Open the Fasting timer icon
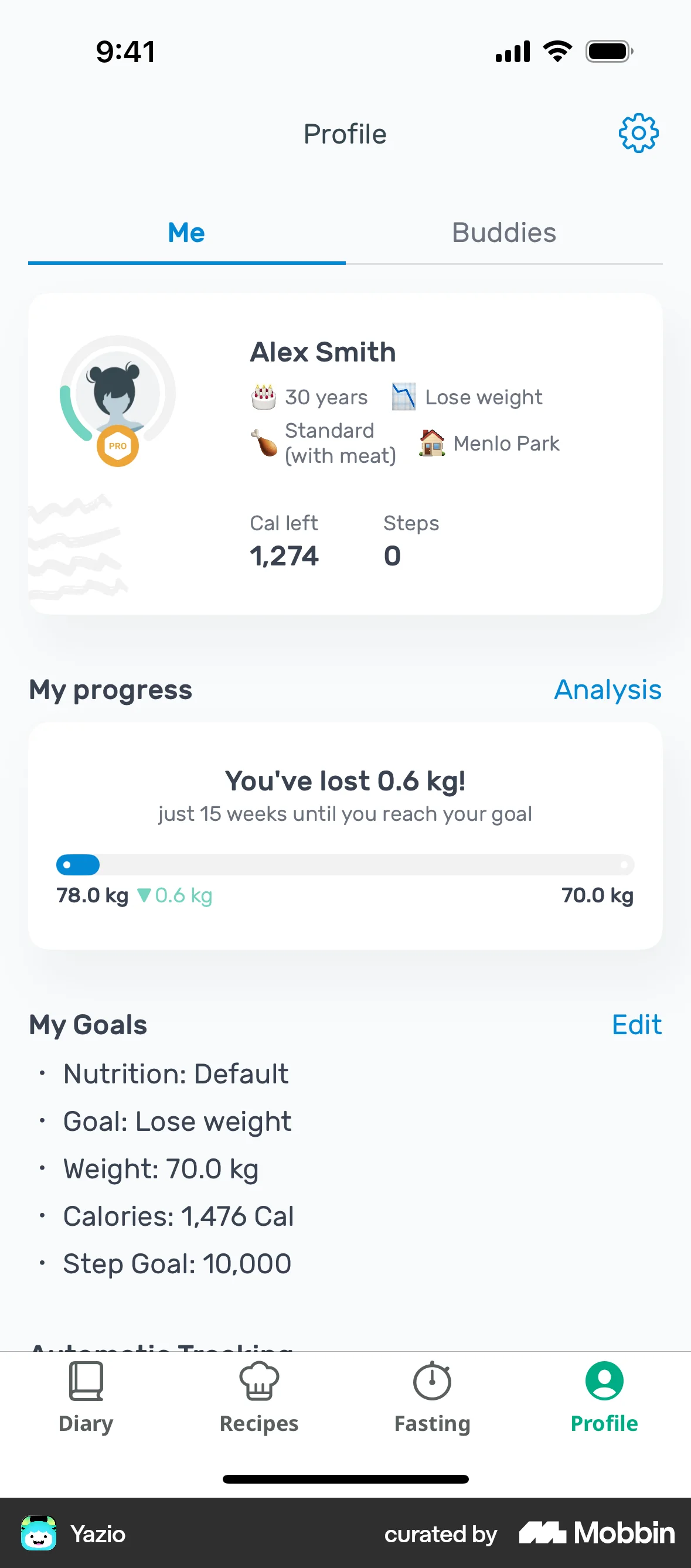691x1568 pixels. 433,1381
